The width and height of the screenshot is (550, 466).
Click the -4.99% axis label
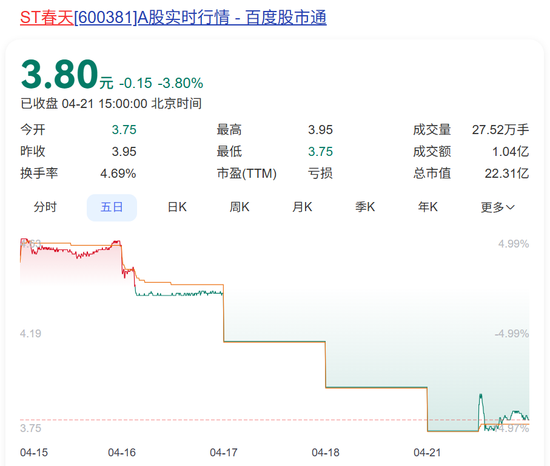pos(512,333)
